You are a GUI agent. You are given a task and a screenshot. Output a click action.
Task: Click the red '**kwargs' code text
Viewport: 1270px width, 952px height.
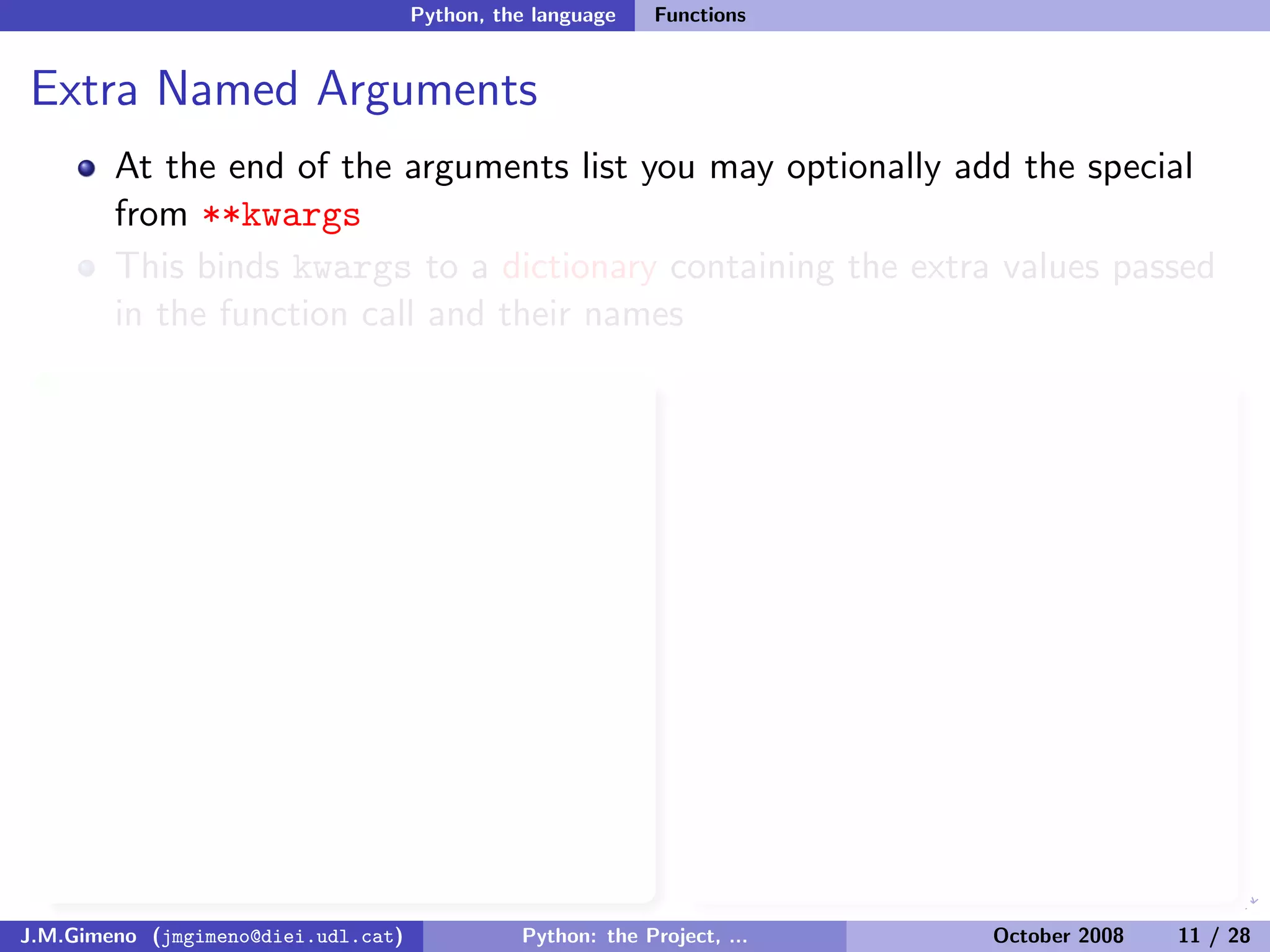pos(282,215)
